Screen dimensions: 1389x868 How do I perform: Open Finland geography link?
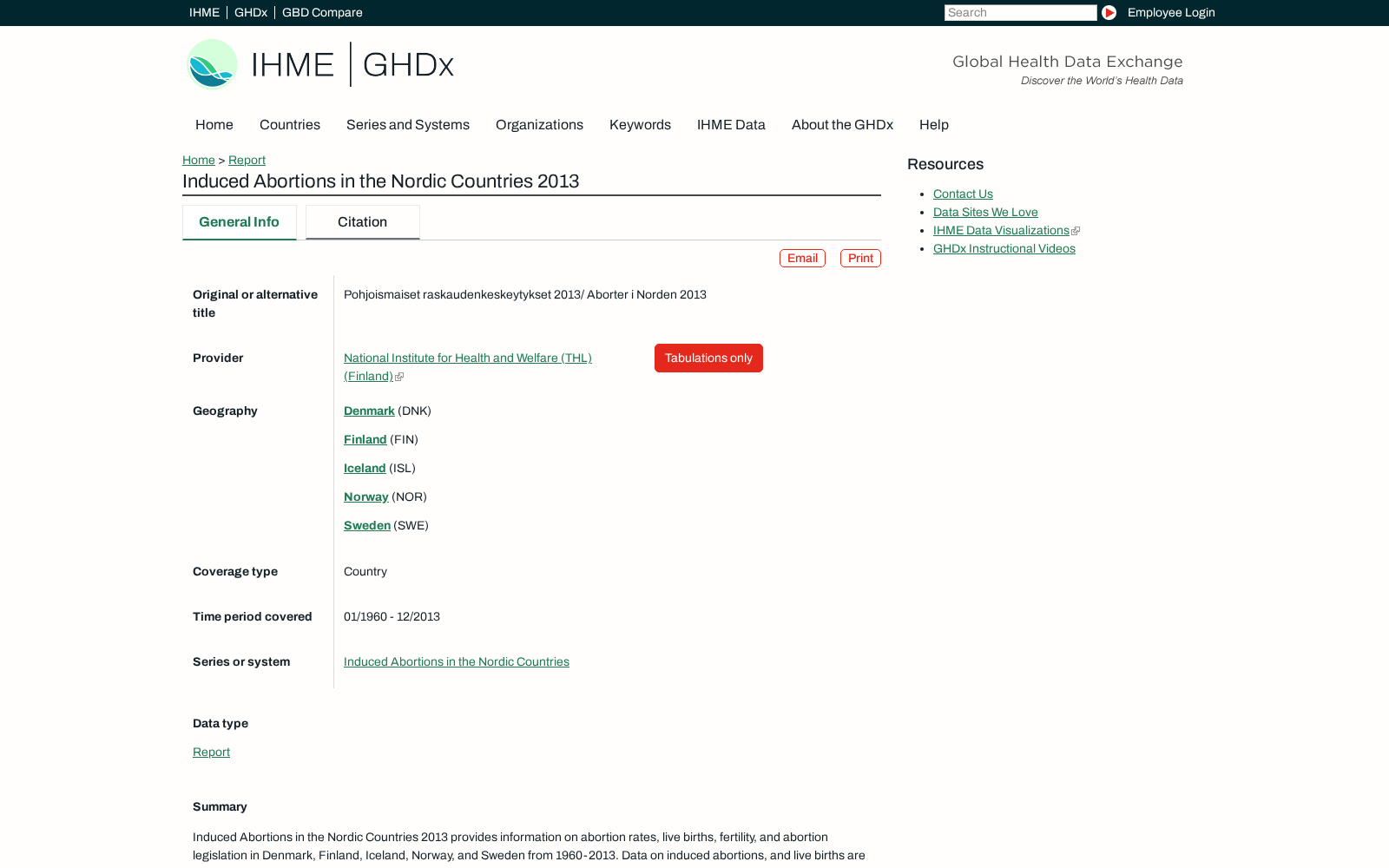(365, 440)
